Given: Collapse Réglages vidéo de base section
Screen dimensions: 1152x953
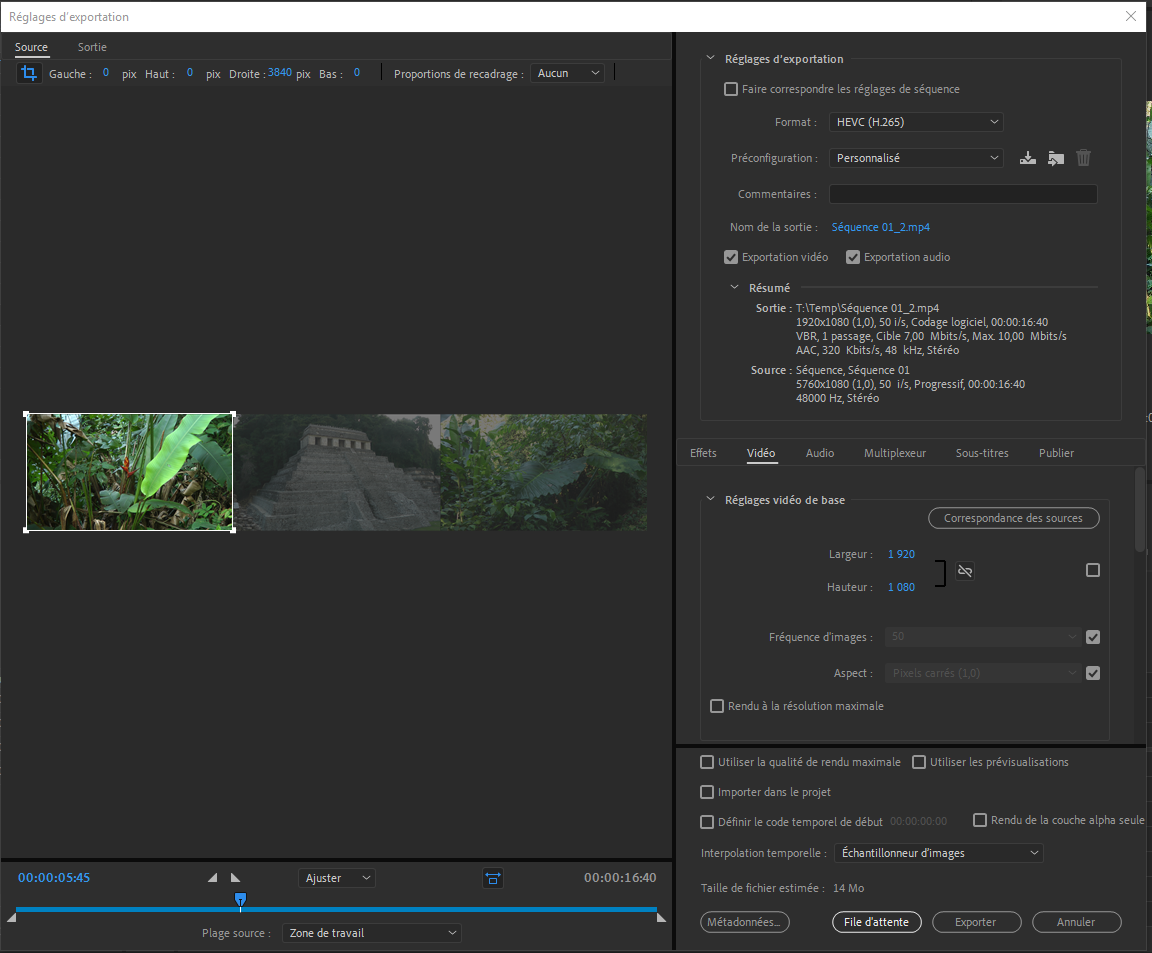Looking at the screenshot, I should [710, 499].
